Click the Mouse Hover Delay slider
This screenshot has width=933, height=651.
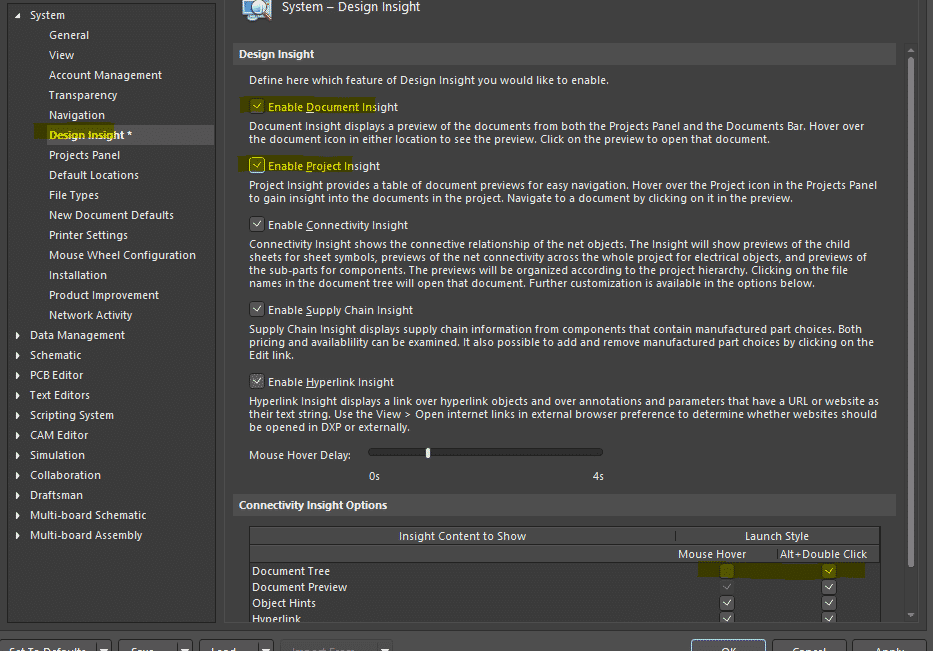(x=428, y=453)
